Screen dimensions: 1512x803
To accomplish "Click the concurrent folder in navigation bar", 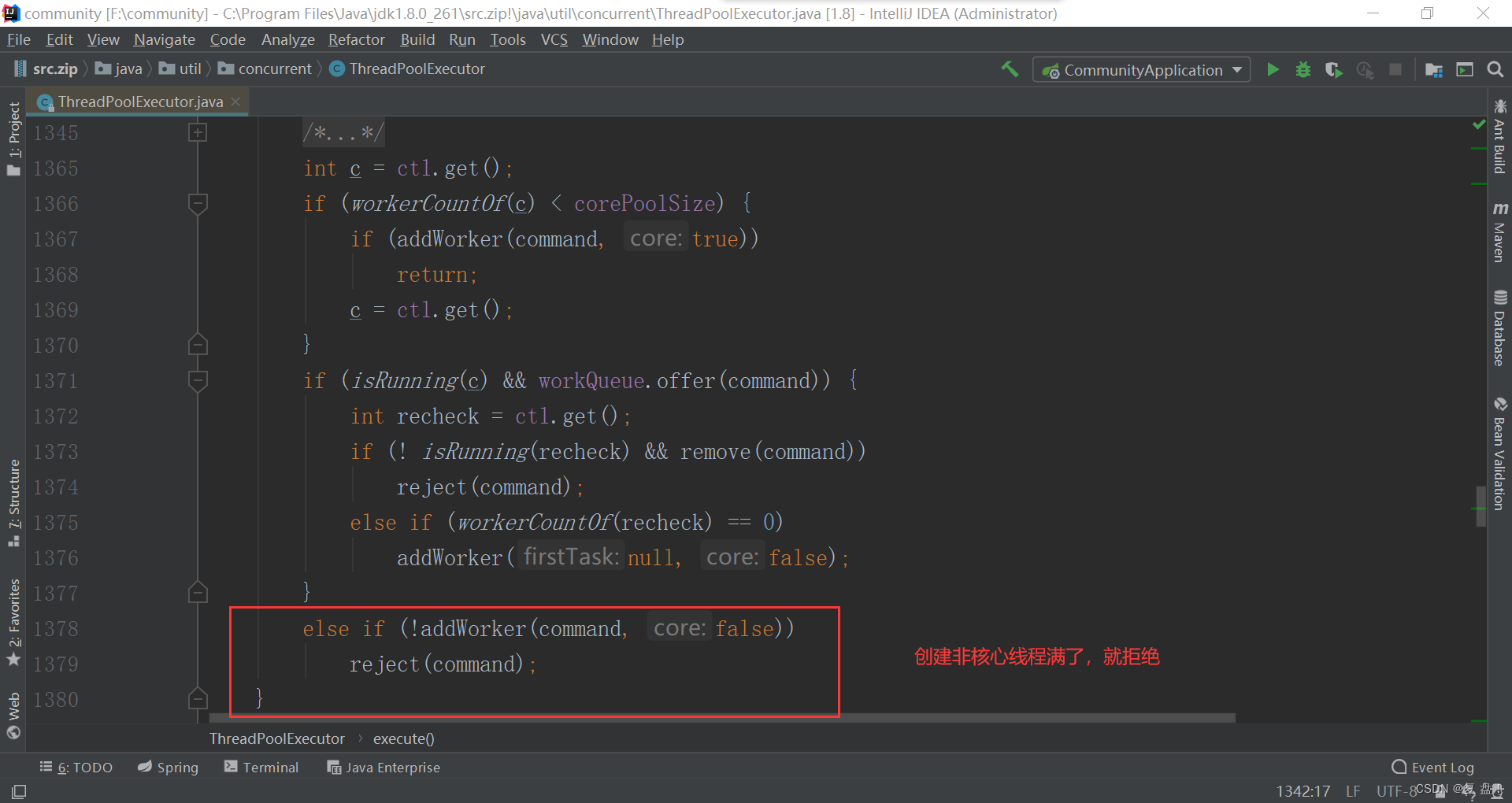I will [x=265, y=69].
